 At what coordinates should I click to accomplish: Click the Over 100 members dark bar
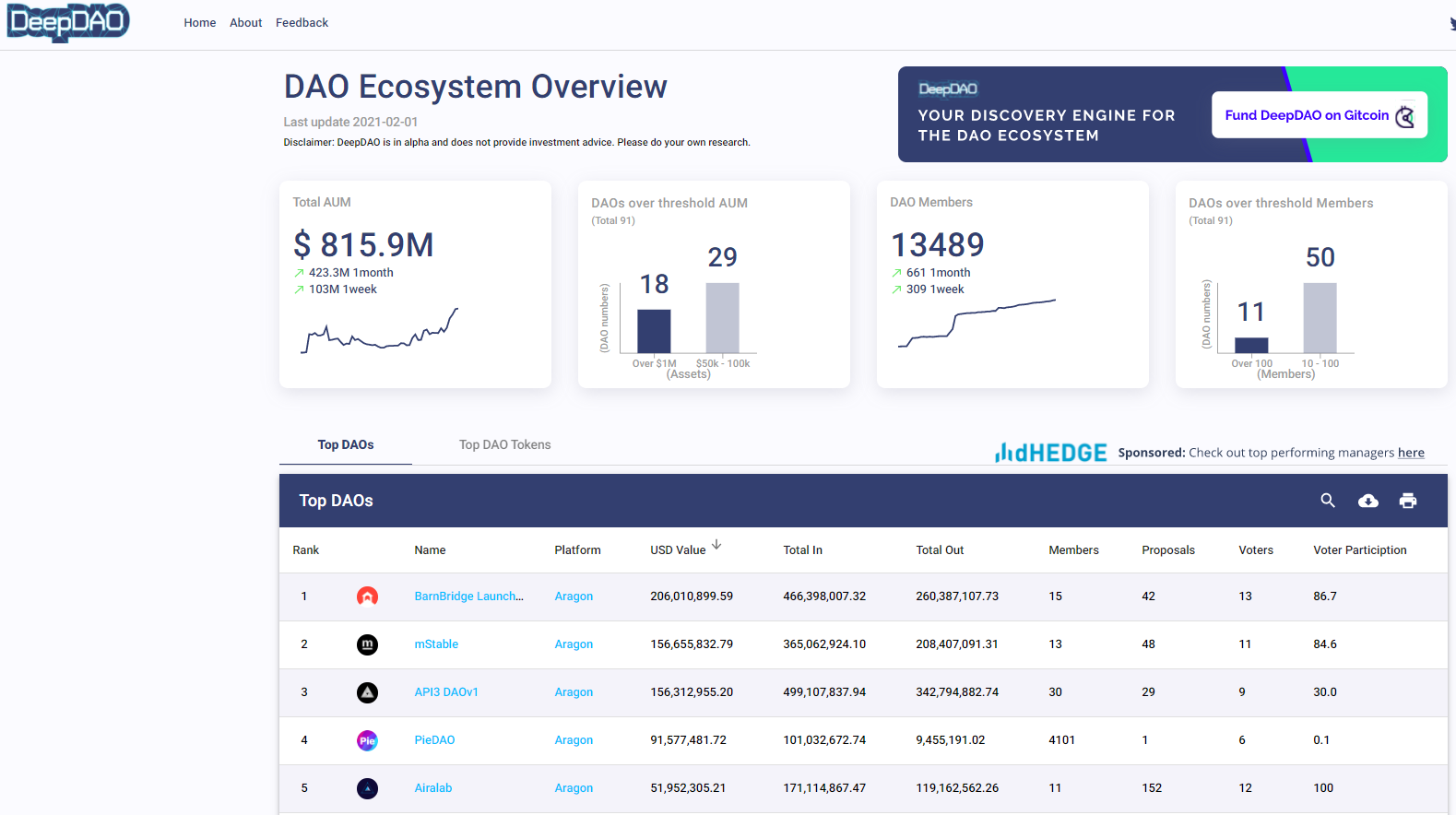click(1251, 345)
